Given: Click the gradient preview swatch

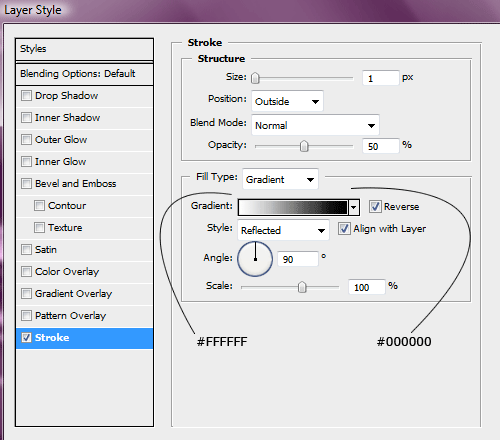Looking at the screenshot, I should point(293,207).
